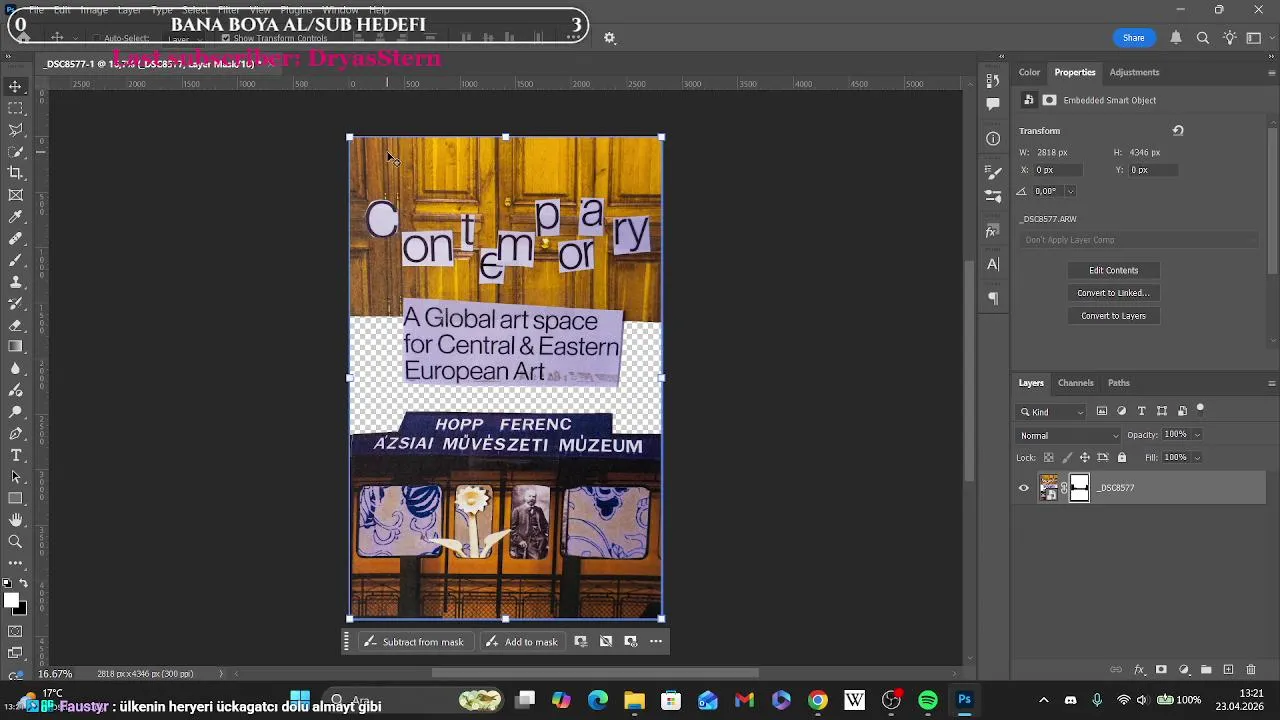1280x720 pixels.
Task: Switch to the Channels tab
Action: coord(1076,383)
